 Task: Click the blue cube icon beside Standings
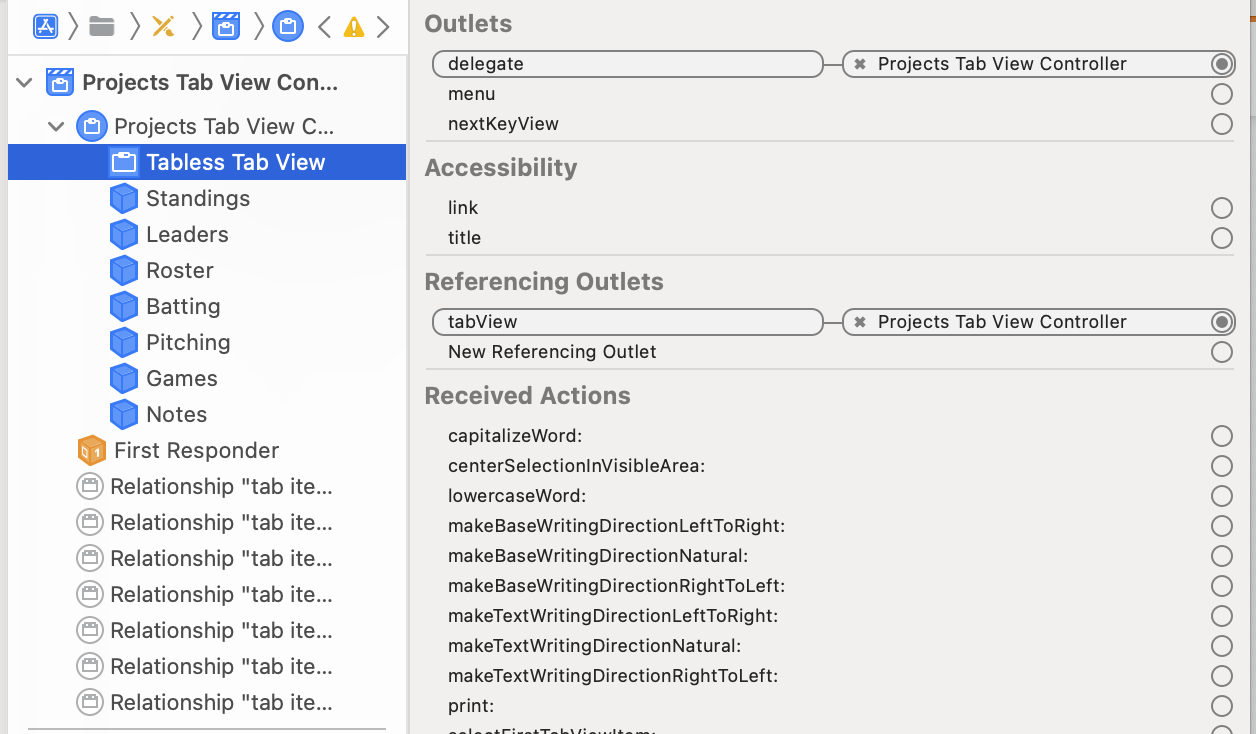click(x=123, y=198)
